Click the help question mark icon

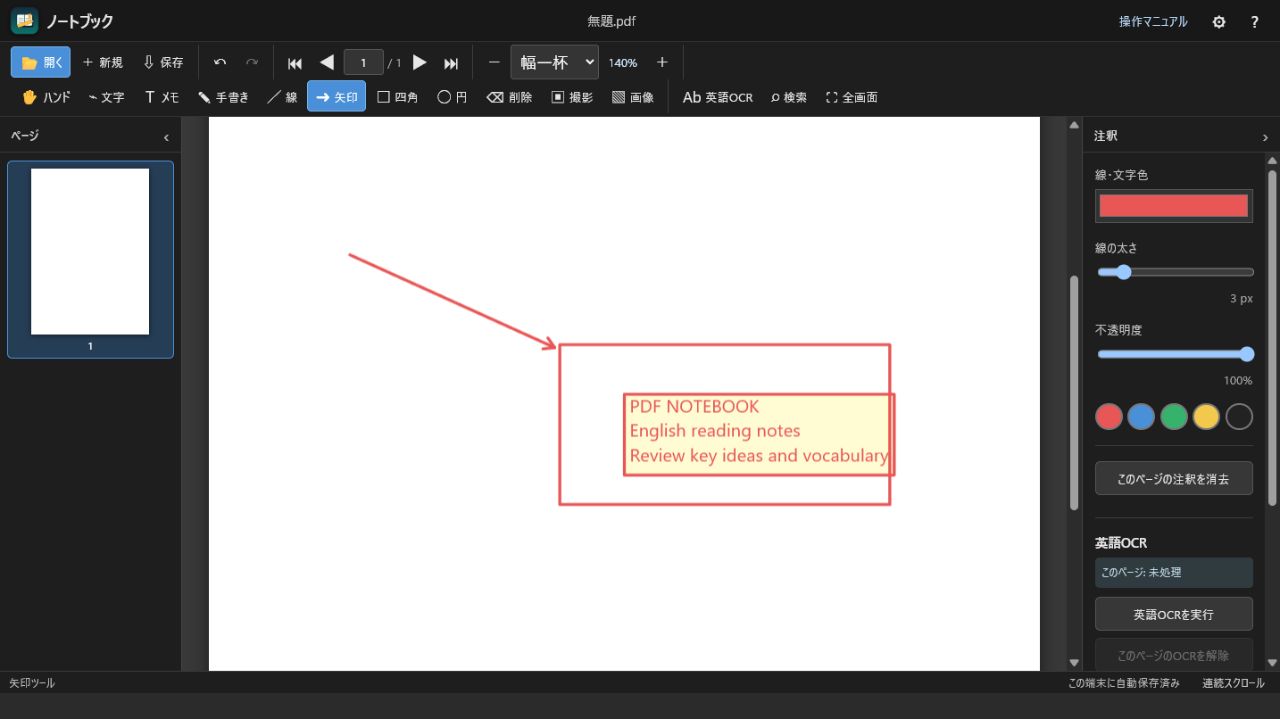(x=1254, y=21)
